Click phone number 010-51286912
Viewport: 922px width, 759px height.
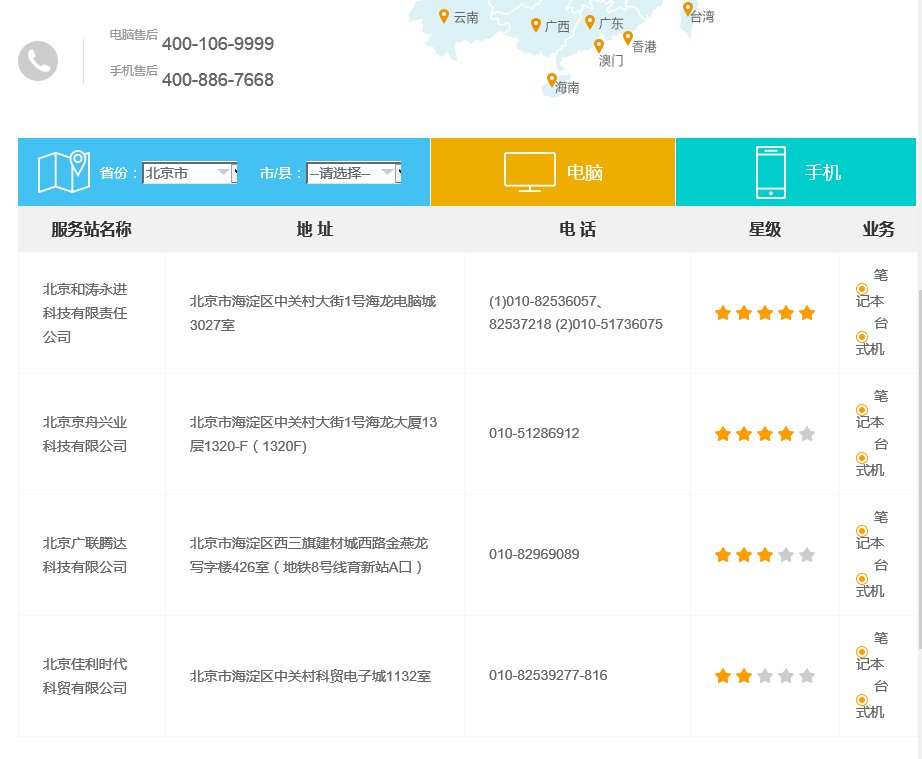click(x=534, y=433)
